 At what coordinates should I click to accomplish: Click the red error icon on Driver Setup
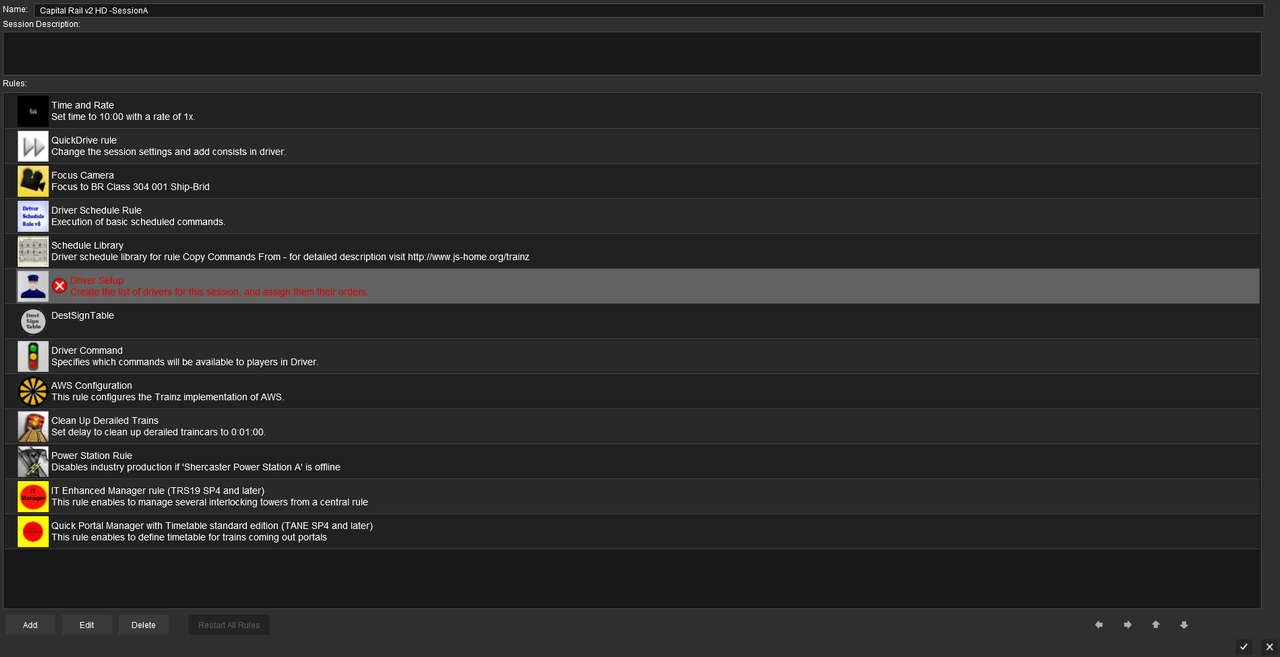[59, 286]
